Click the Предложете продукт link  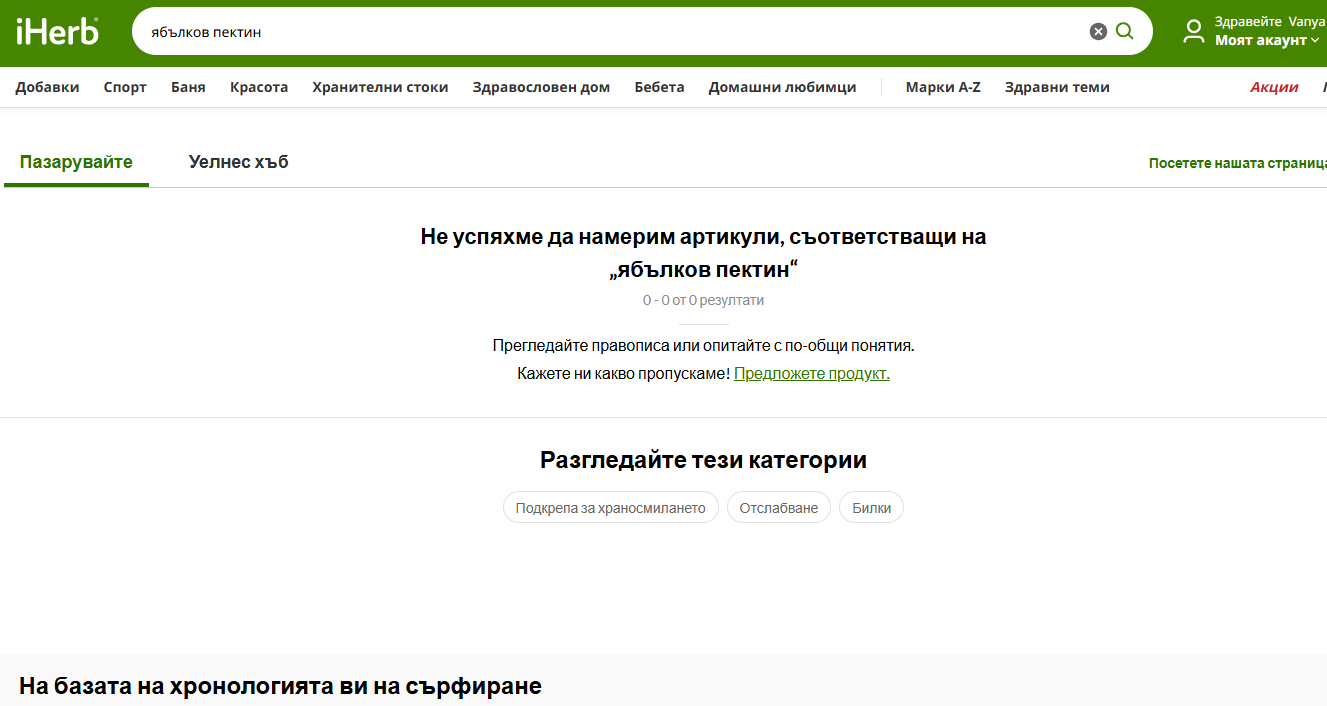[x=811, y=374]
